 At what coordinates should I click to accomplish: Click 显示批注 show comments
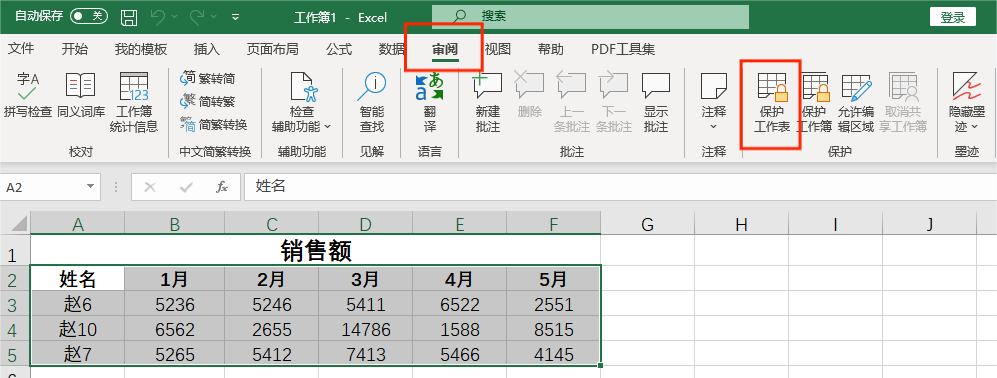656,102
